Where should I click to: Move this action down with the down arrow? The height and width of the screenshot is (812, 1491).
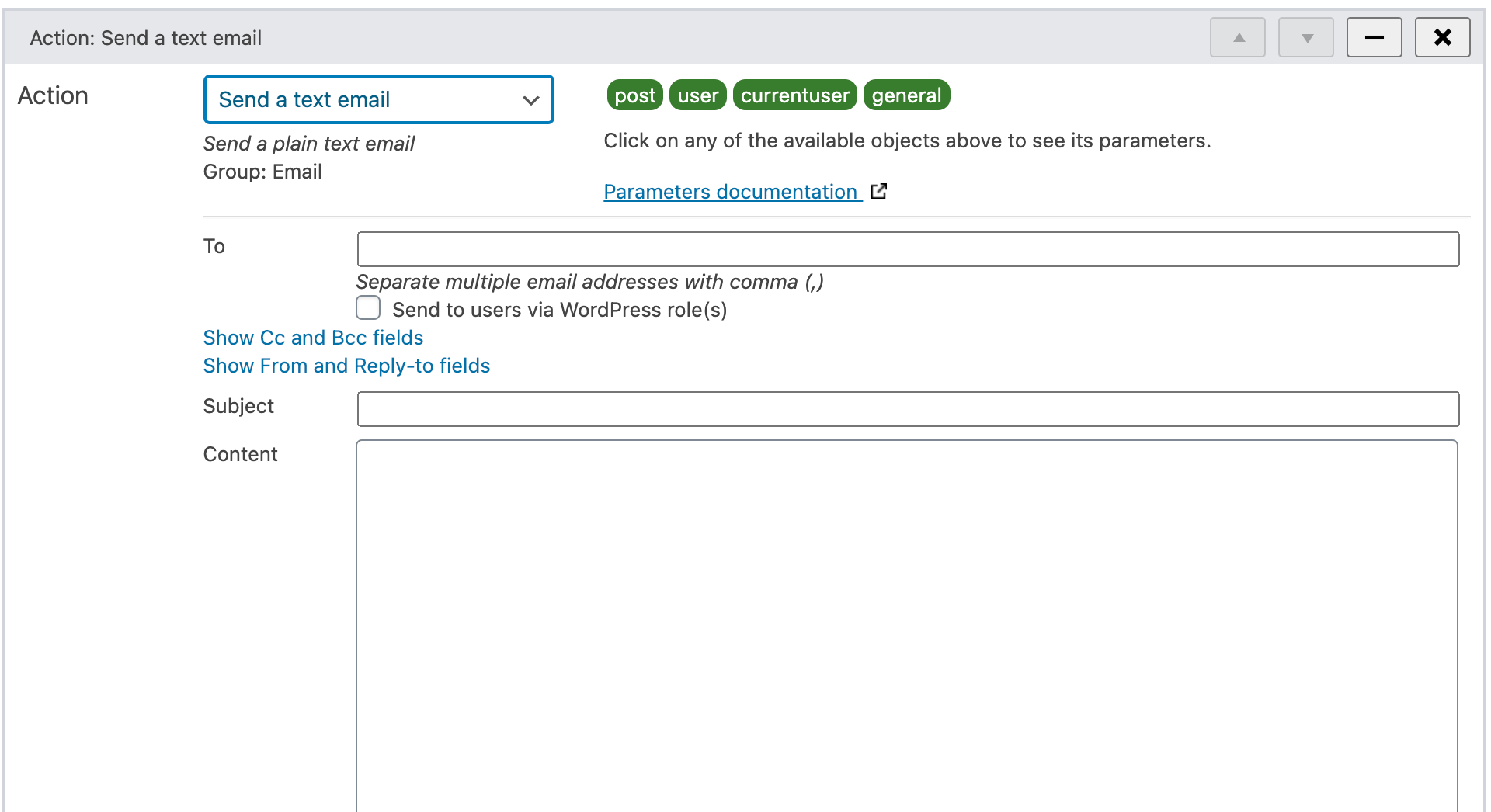(1306, 37)
